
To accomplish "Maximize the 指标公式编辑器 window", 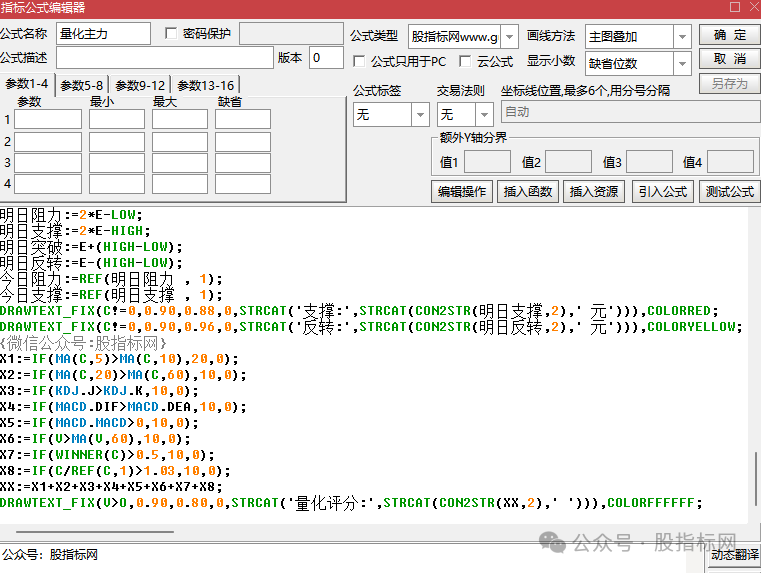I will point(735,7).
